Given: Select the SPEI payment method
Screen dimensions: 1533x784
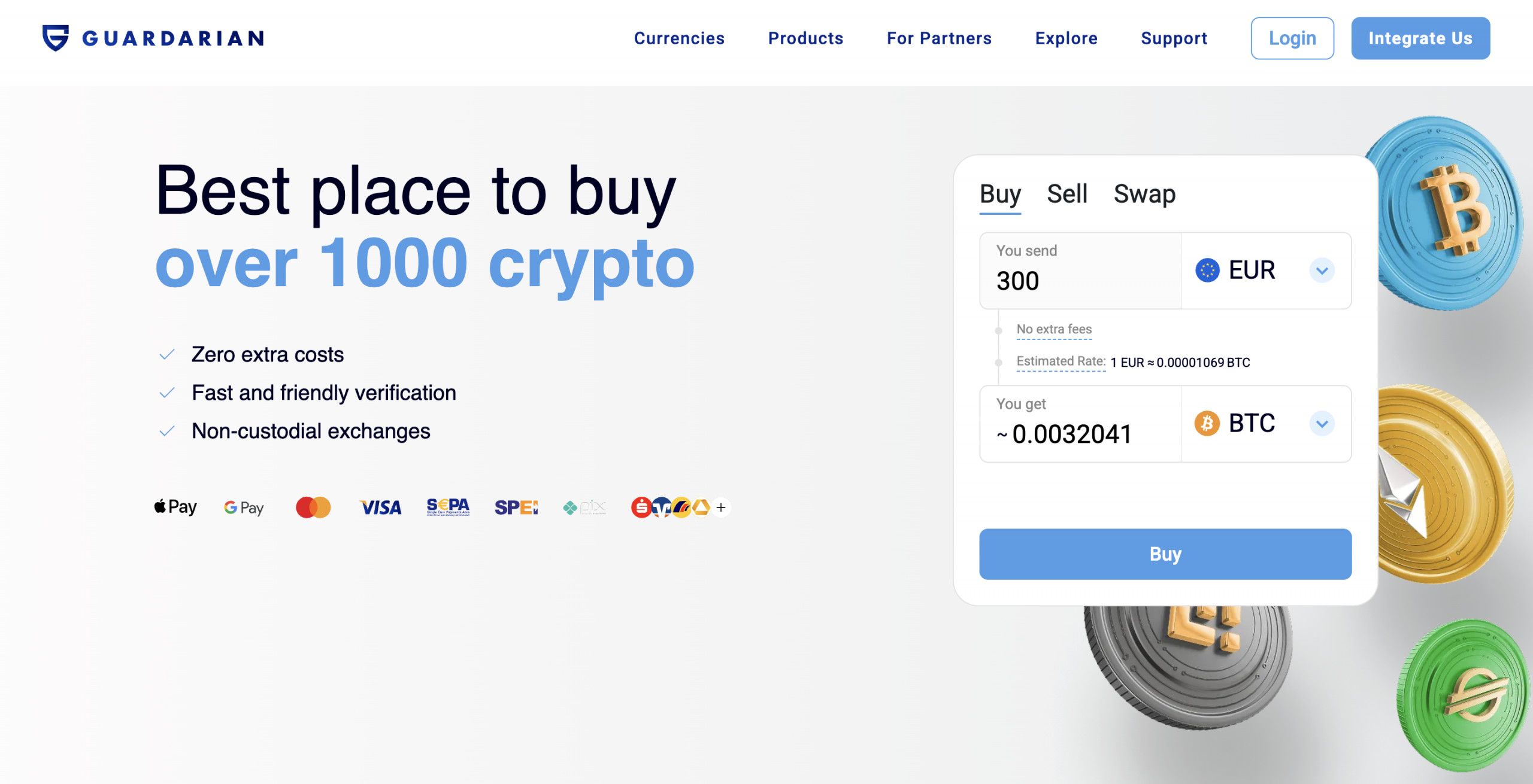Looking at the screenshot, I should 517,506.
